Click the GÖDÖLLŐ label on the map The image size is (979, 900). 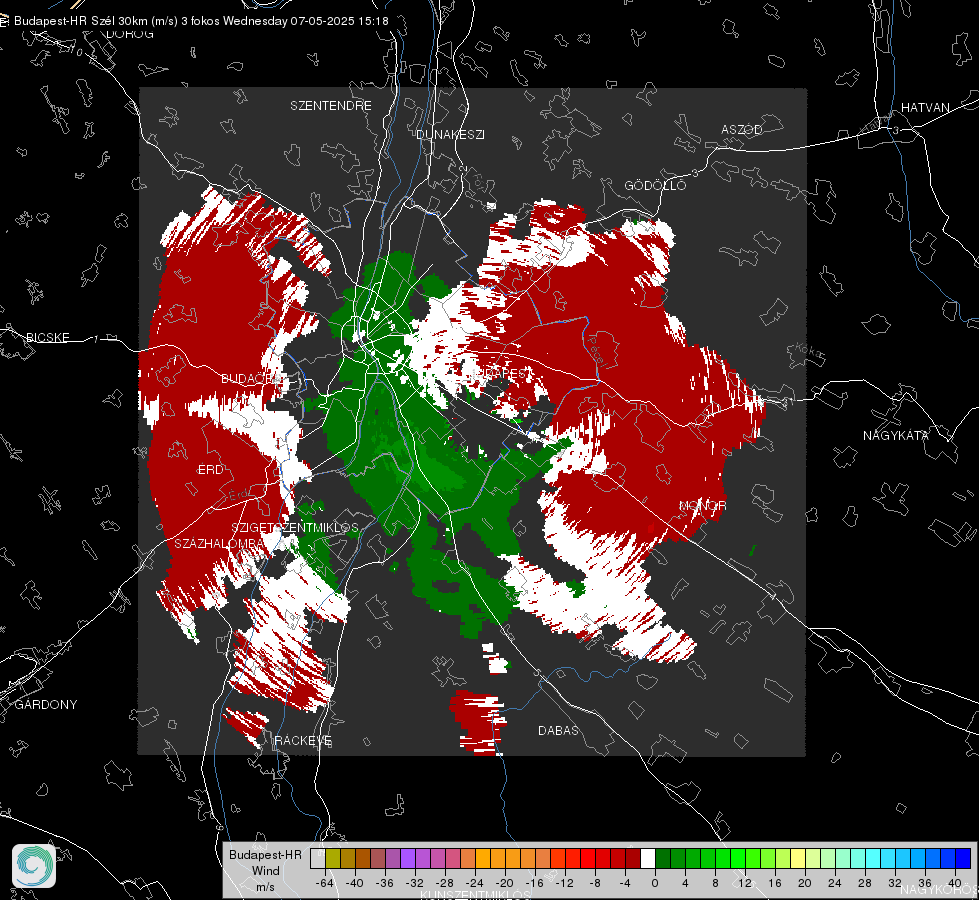click(655, 185)
